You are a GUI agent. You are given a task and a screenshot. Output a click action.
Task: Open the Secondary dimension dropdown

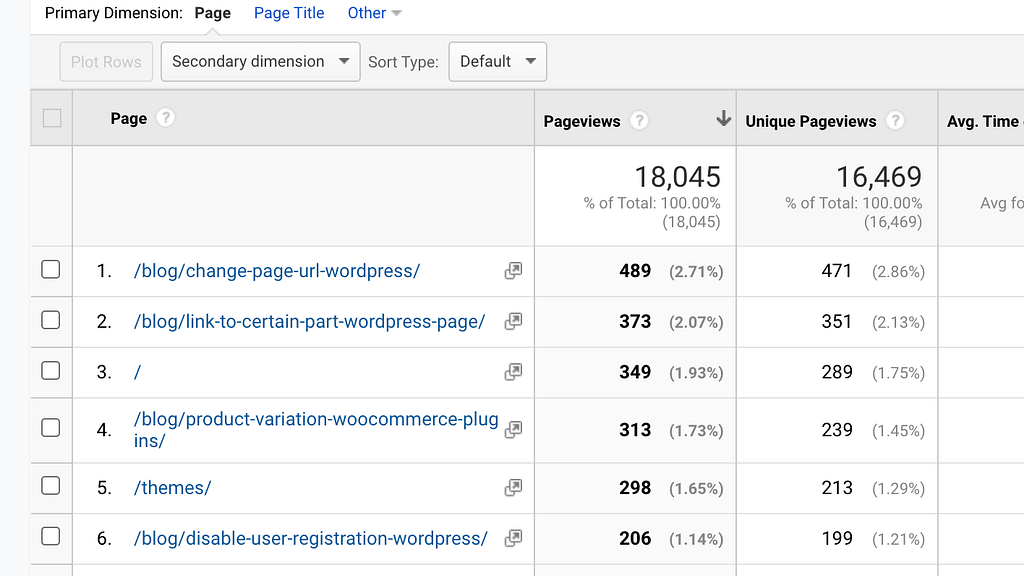(261, 61)
